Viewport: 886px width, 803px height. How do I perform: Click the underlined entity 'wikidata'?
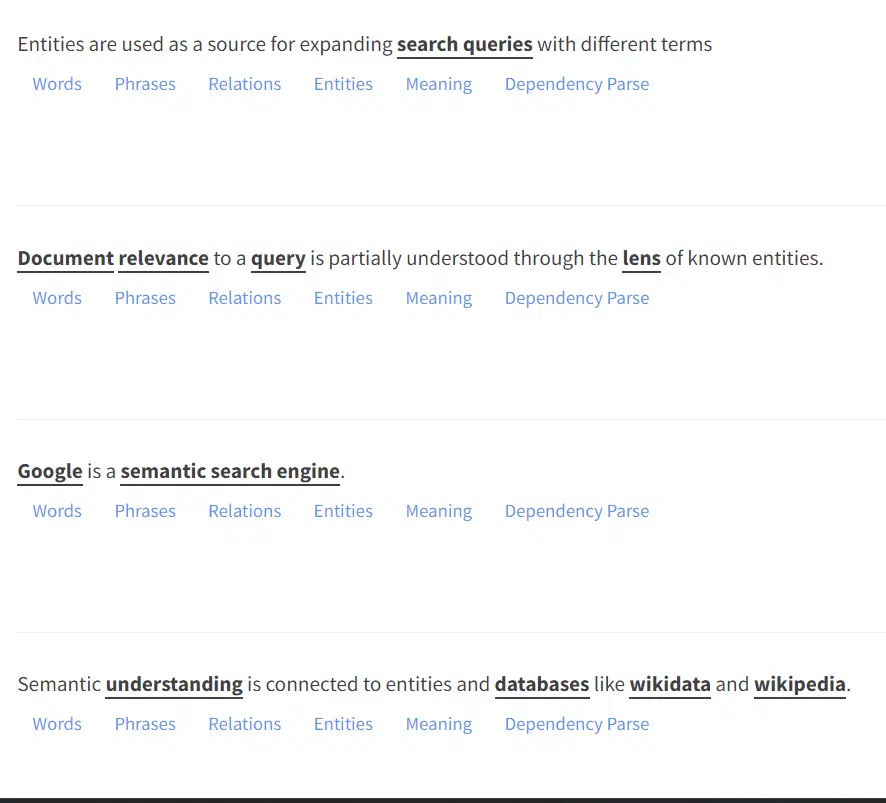tap(670, 685)
